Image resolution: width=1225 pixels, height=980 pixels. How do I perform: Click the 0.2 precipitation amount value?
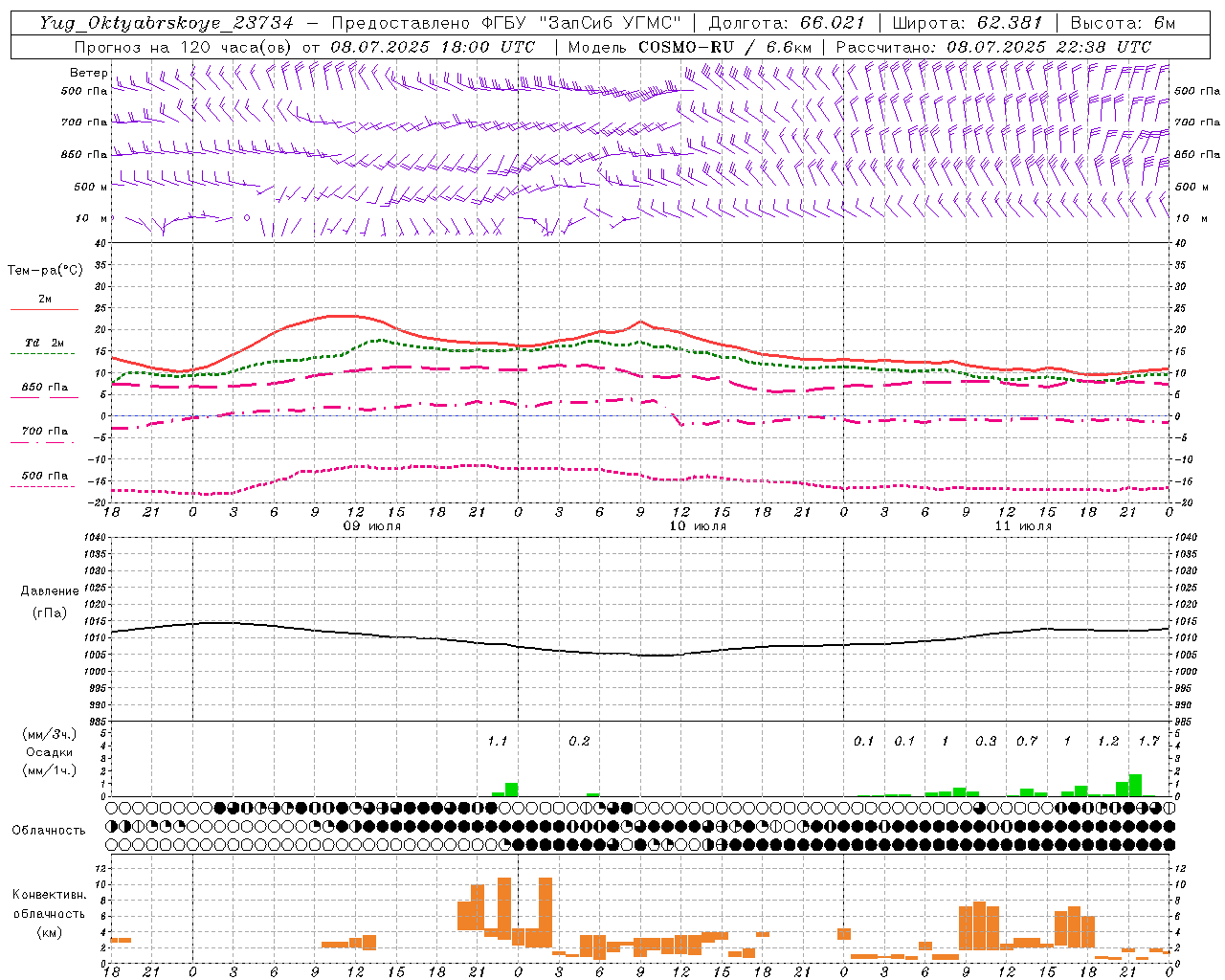click(x=579, y=742)
